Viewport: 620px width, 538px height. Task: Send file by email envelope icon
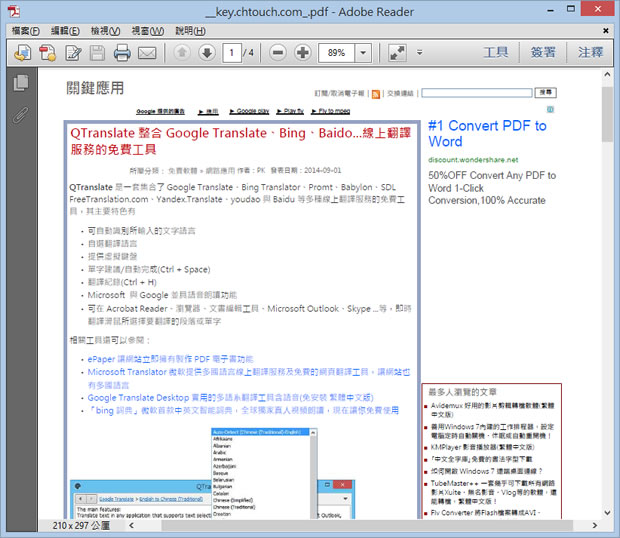147,53
